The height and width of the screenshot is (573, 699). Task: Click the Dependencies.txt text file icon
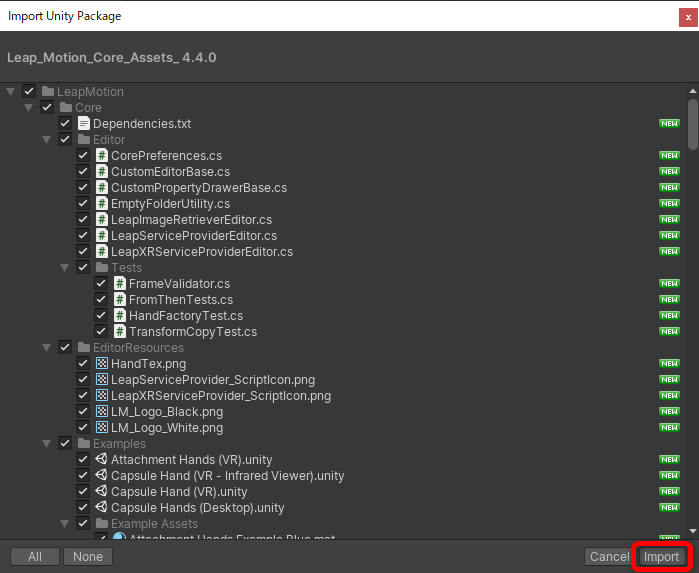coord(84,124)
